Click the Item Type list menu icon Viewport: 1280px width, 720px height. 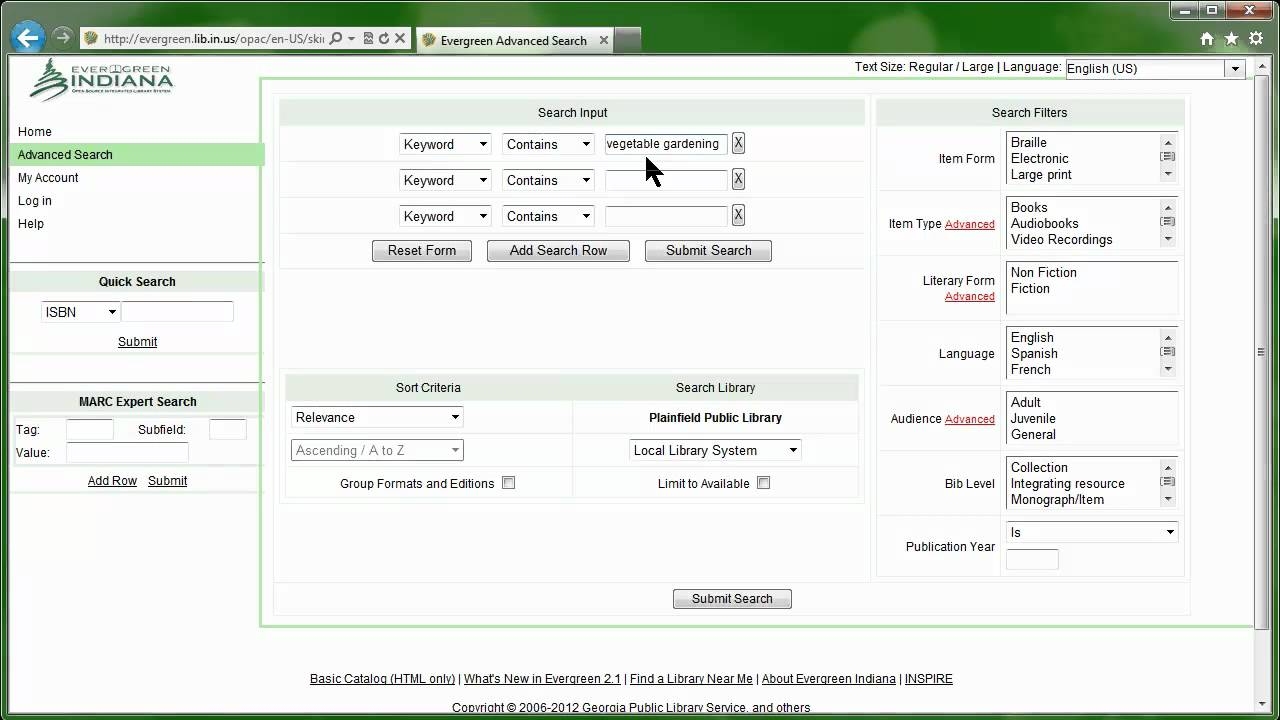[x=1167, y=222]
